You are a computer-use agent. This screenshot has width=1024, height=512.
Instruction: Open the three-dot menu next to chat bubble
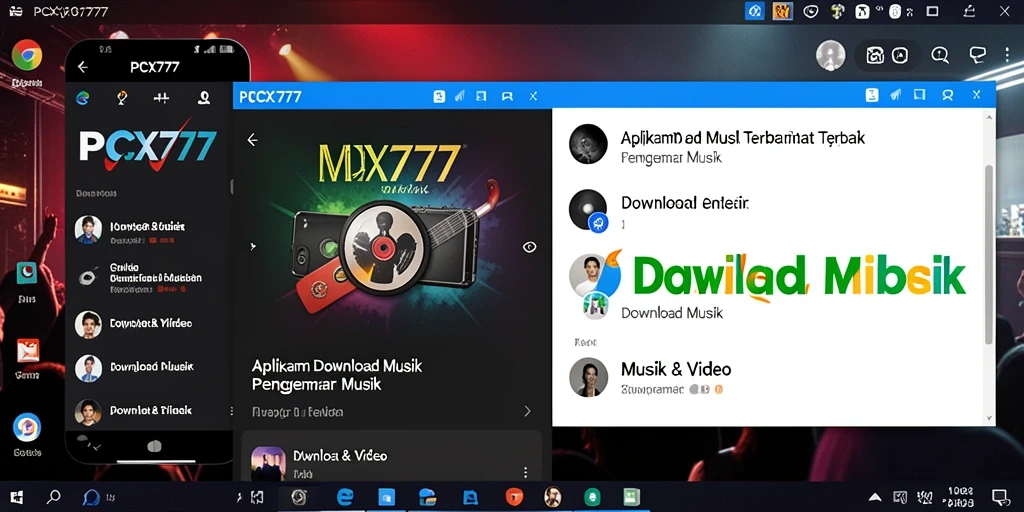(1008, 55)
